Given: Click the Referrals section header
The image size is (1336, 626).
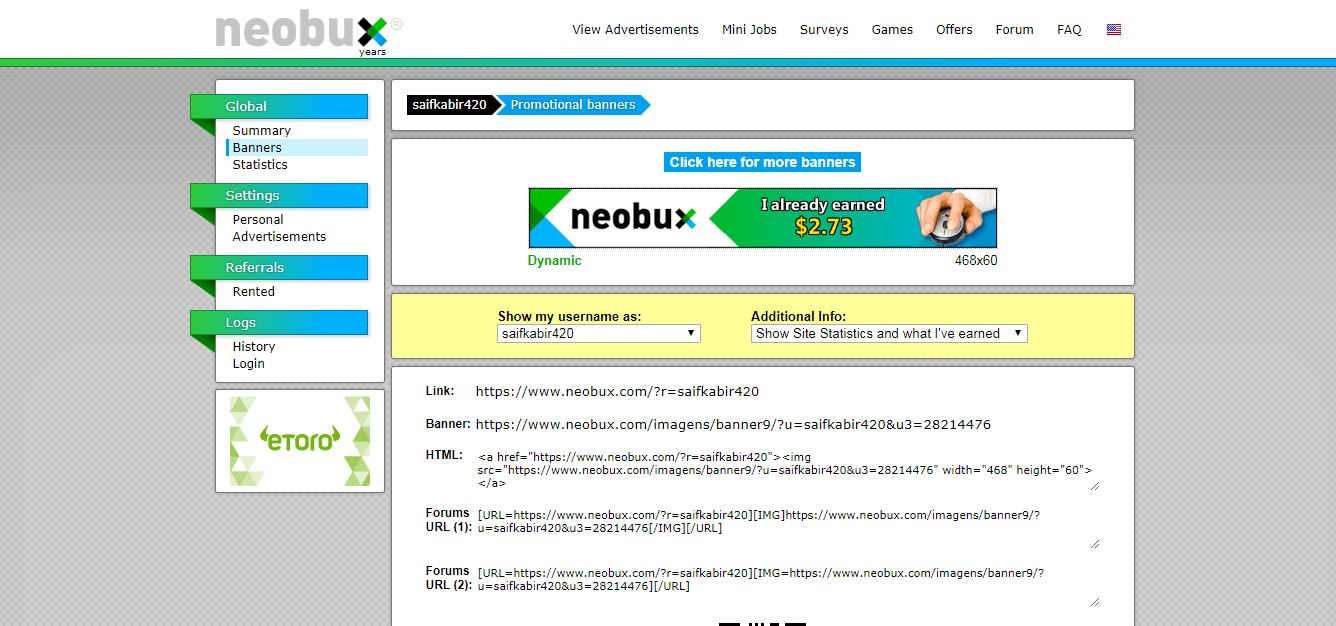Looking at the screenshot, I should click(279, 267).
